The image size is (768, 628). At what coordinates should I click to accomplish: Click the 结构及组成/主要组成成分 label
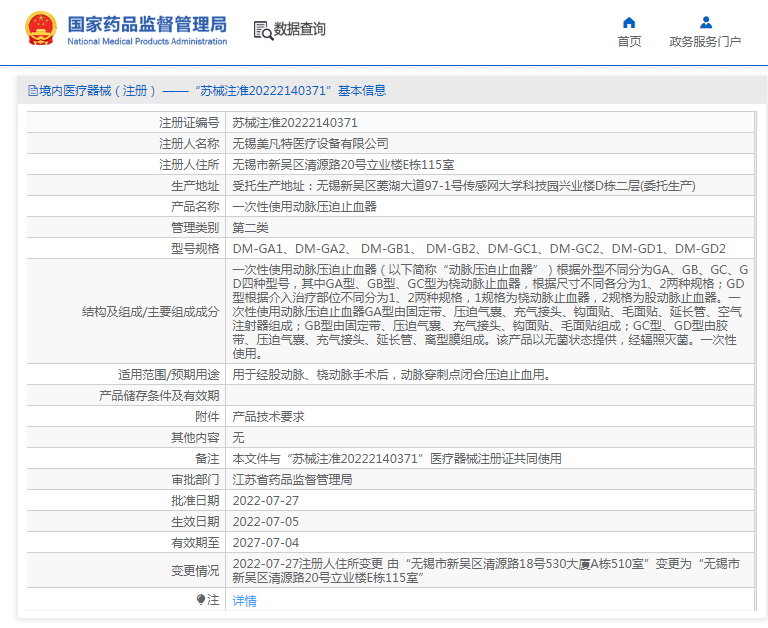coord(150,312)
